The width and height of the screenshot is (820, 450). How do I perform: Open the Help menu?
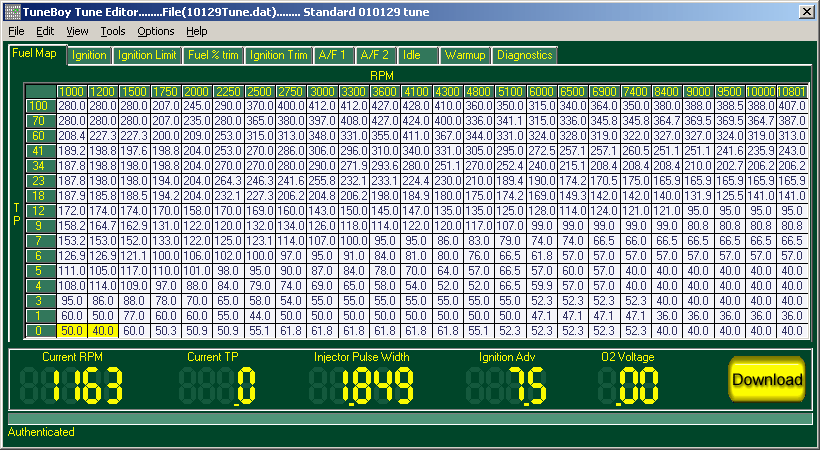pos(197,31)
